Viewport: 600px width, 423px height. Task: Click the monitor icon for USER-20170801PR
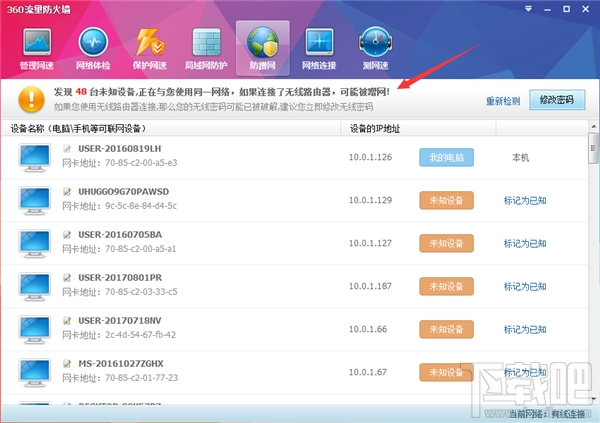(34, 287)
